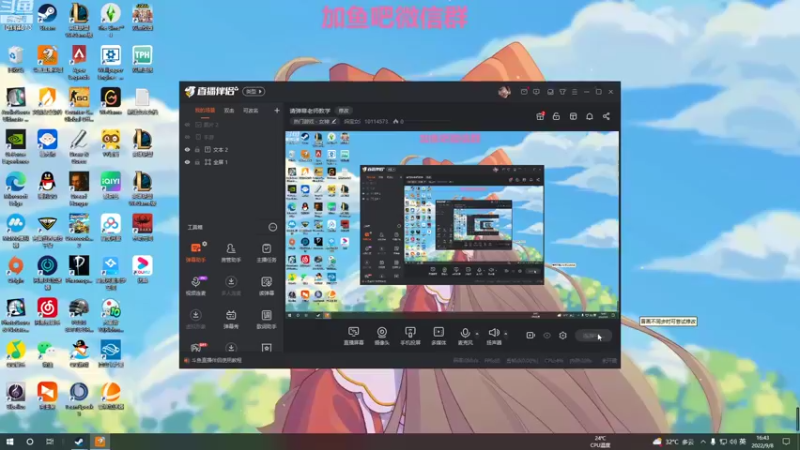Open the streamer avatar profile

(x=504, y=92)
